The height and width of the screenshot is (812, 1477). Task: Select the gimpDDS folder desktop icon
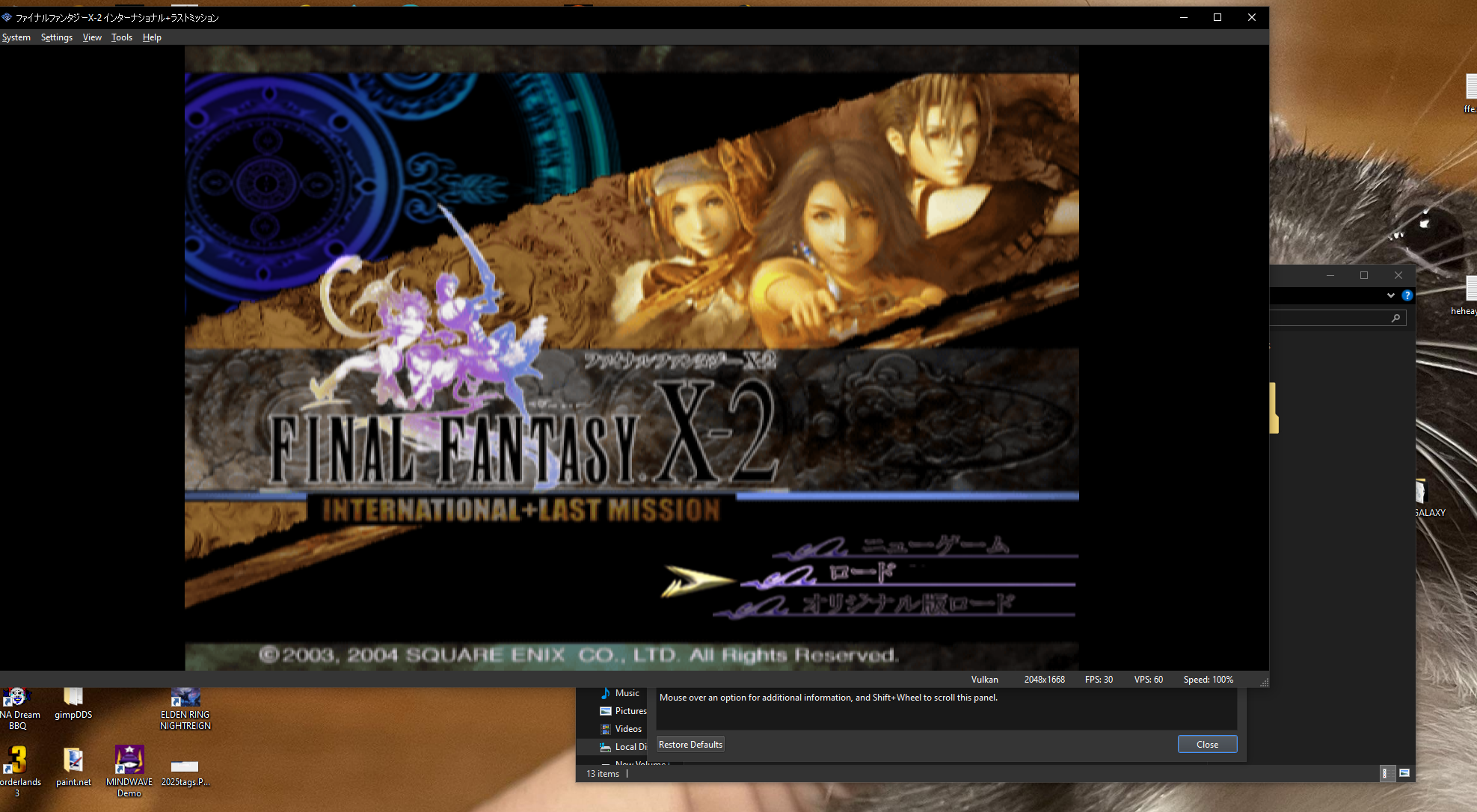tap(73, 704)
